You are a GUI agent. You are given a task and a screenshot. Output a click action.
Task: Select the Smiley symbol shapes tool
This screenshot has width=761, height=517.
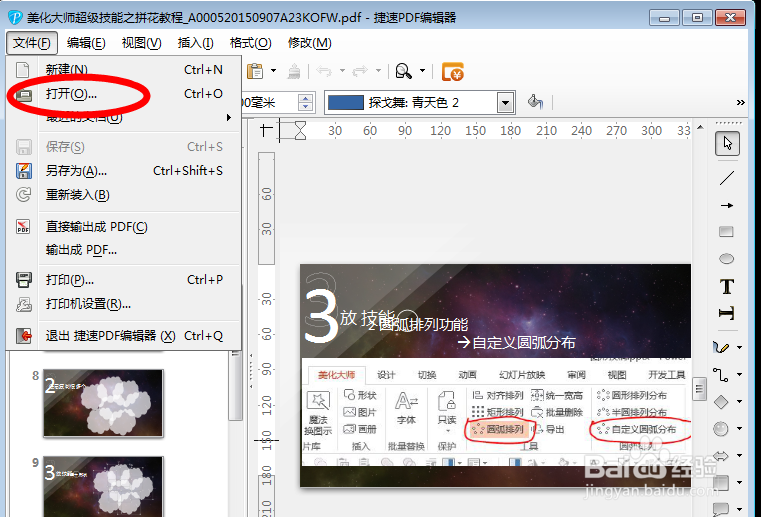[721, 428]
